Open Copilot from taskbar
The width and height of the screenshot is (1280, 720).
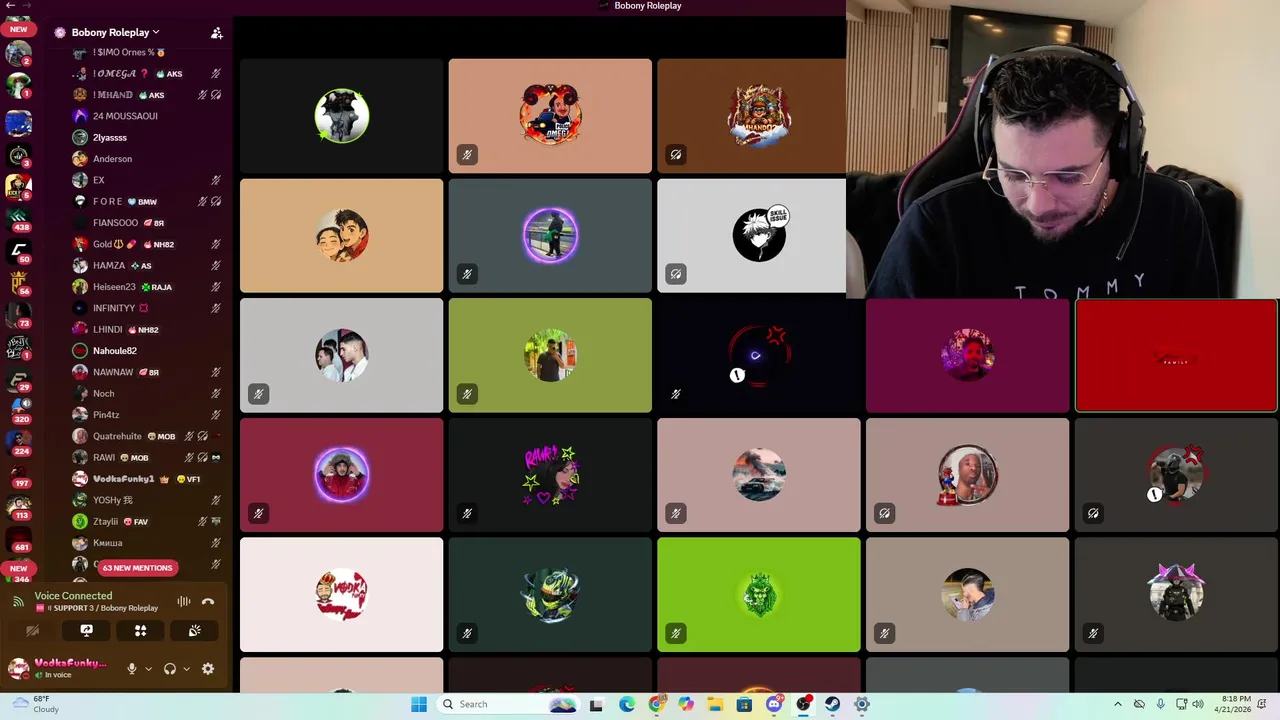[685, 704]
